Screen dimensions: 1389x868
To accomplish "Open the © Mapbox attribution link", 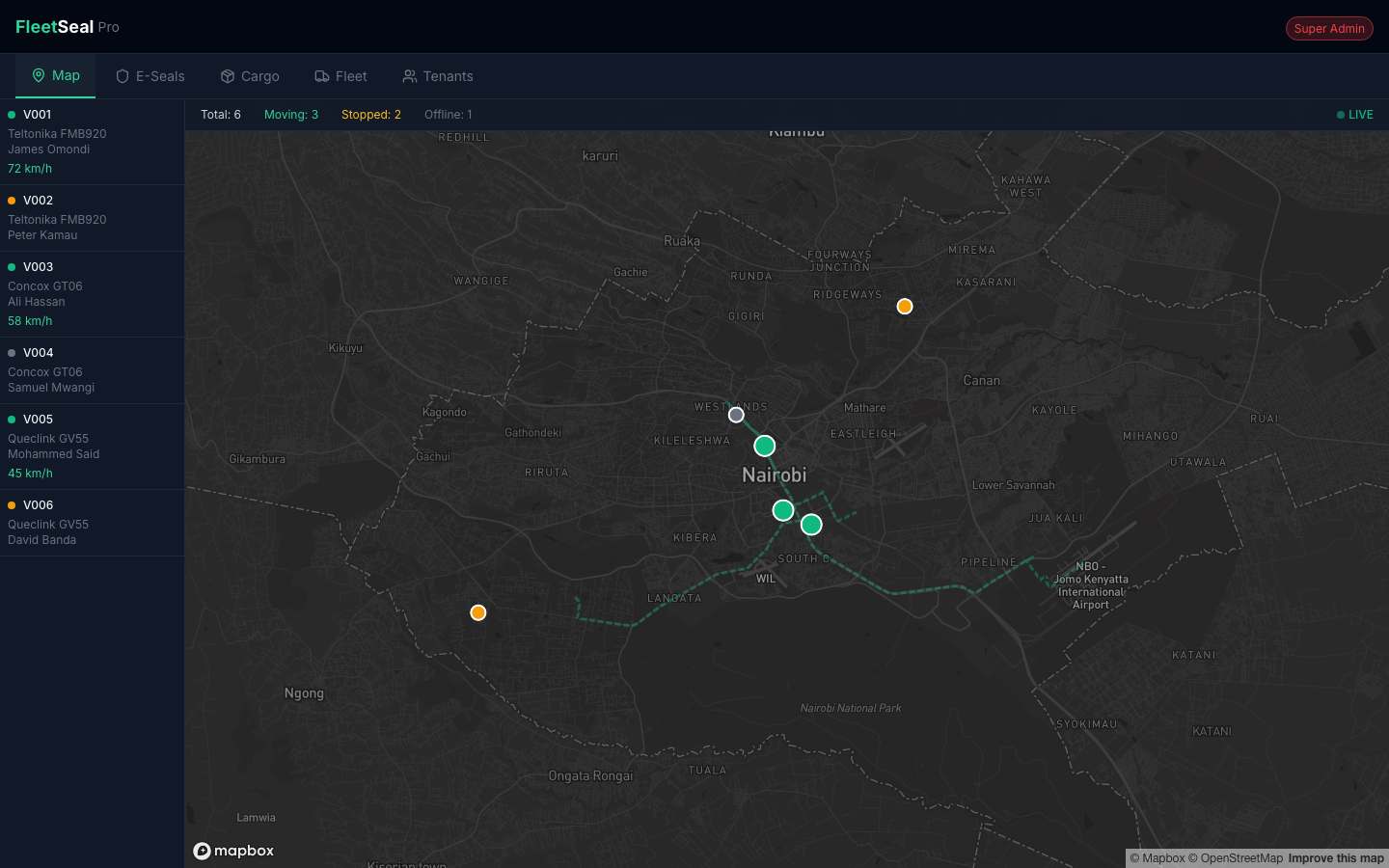I will (1157, 858).
